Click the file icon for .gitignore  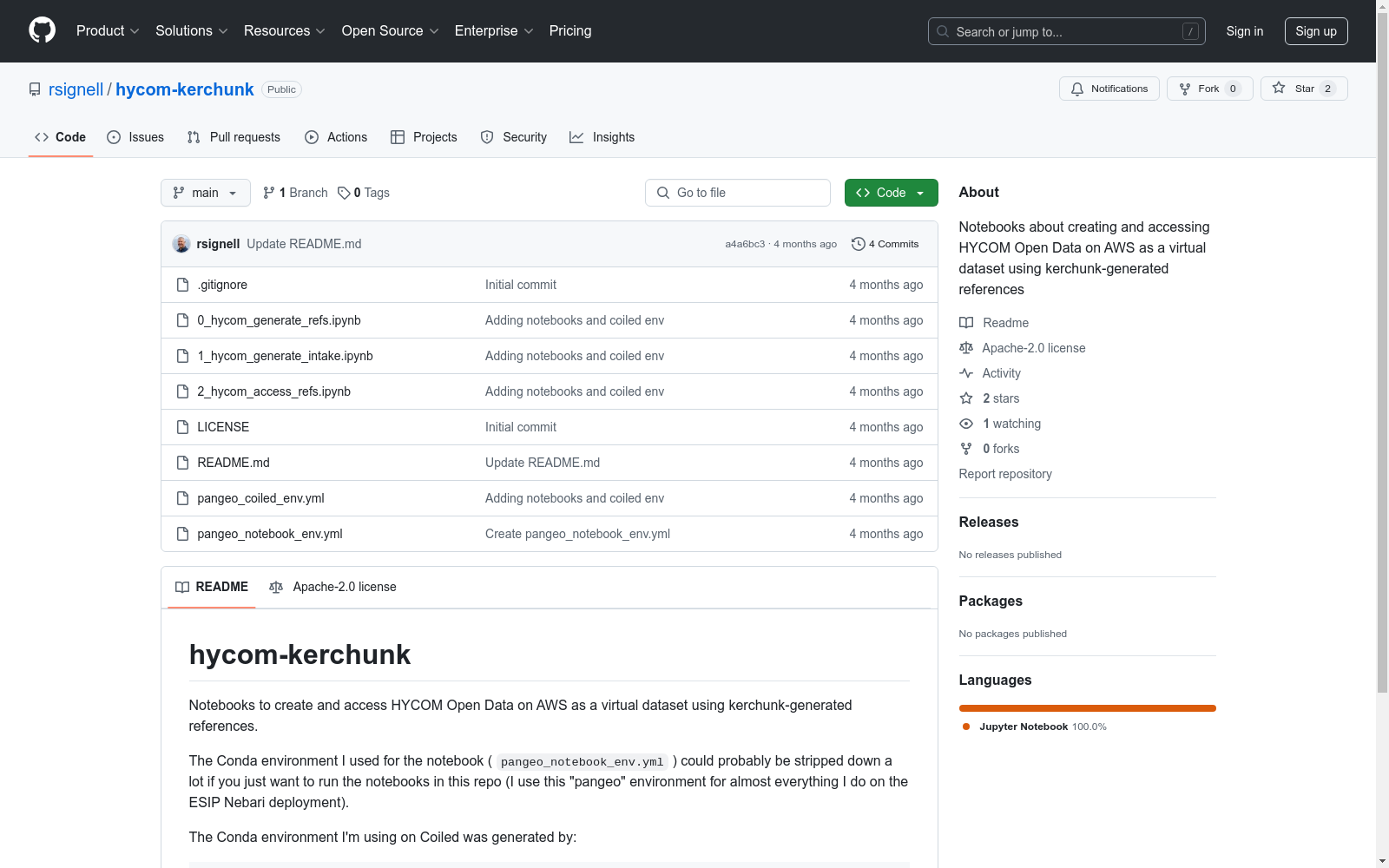[182, 285]
